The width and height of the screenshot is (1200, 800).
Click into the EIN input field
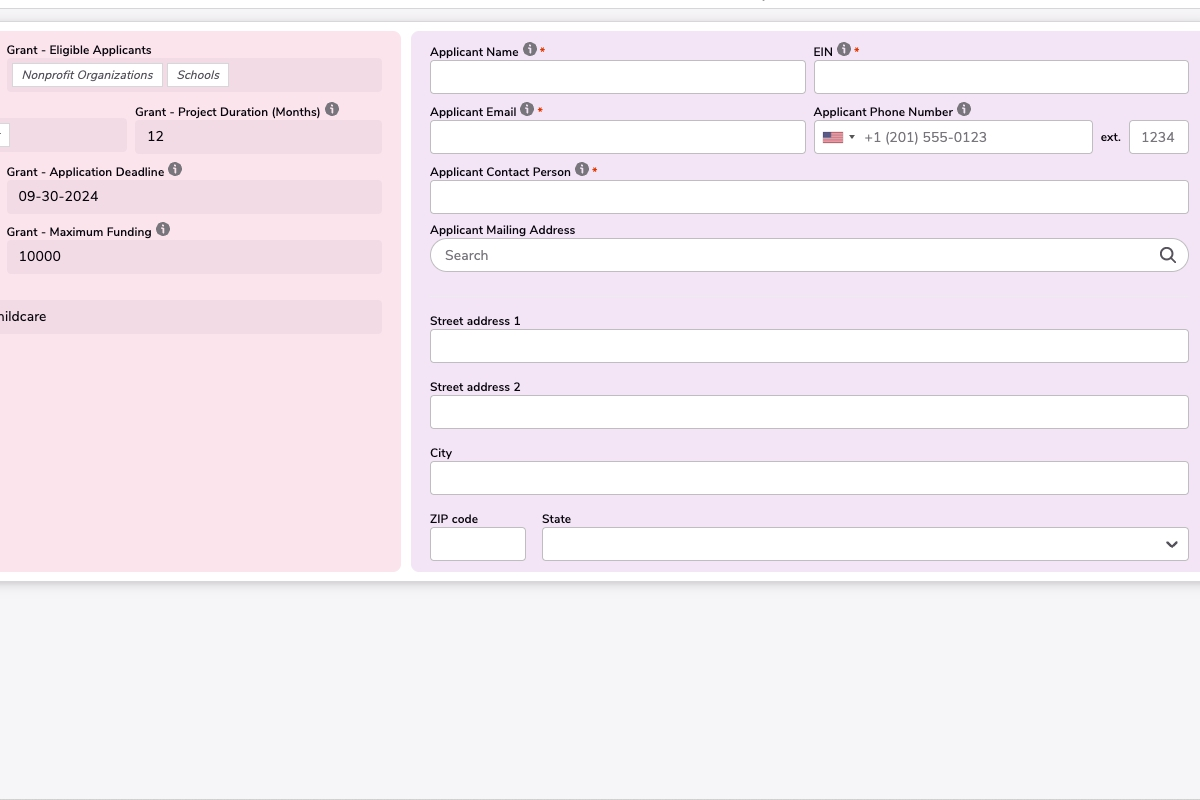[x=1001, y=77]
